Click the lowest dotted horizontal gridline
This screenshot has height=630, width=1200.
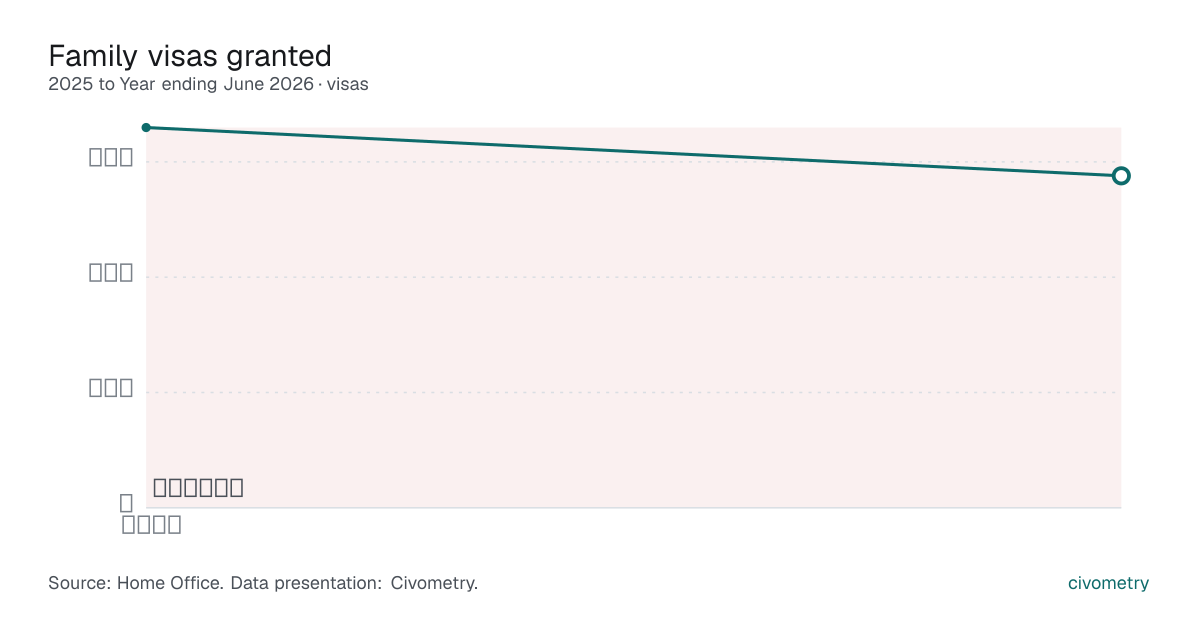point(633,392)
